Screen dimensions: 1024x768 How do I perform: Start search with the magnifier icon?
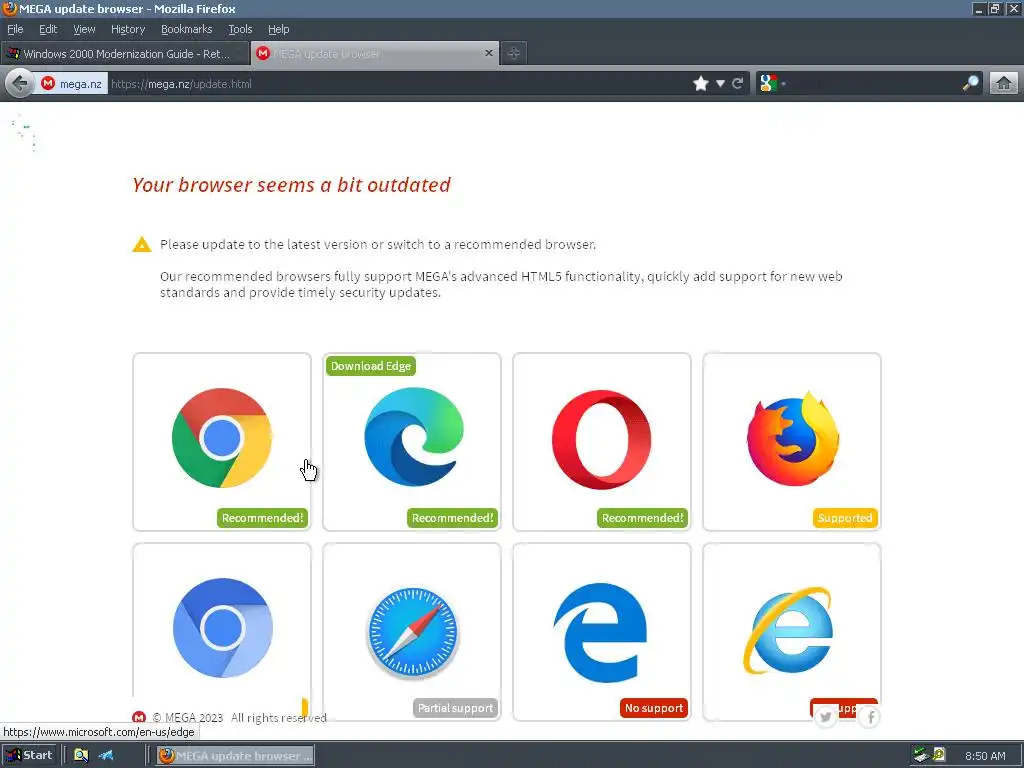970,84
